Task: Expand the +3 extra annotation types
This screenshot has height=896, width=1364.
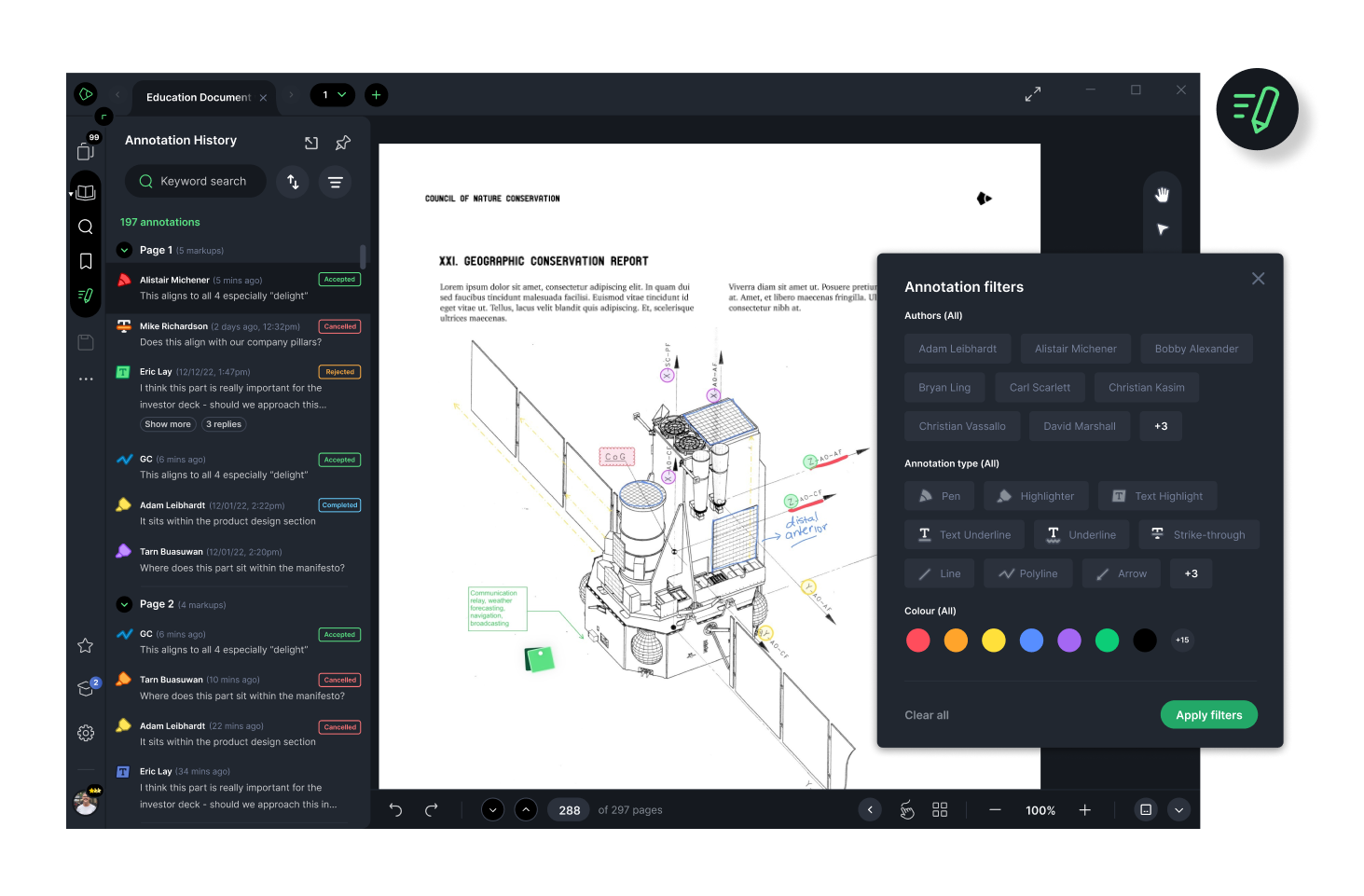Action: click(1191, 572)
